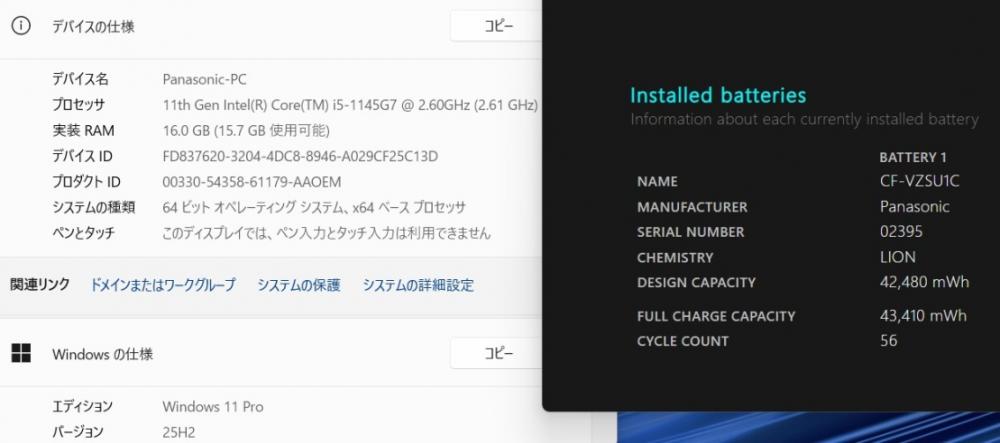Click the プロセッサ label
Screen dimensions: 1000x443
78,105
